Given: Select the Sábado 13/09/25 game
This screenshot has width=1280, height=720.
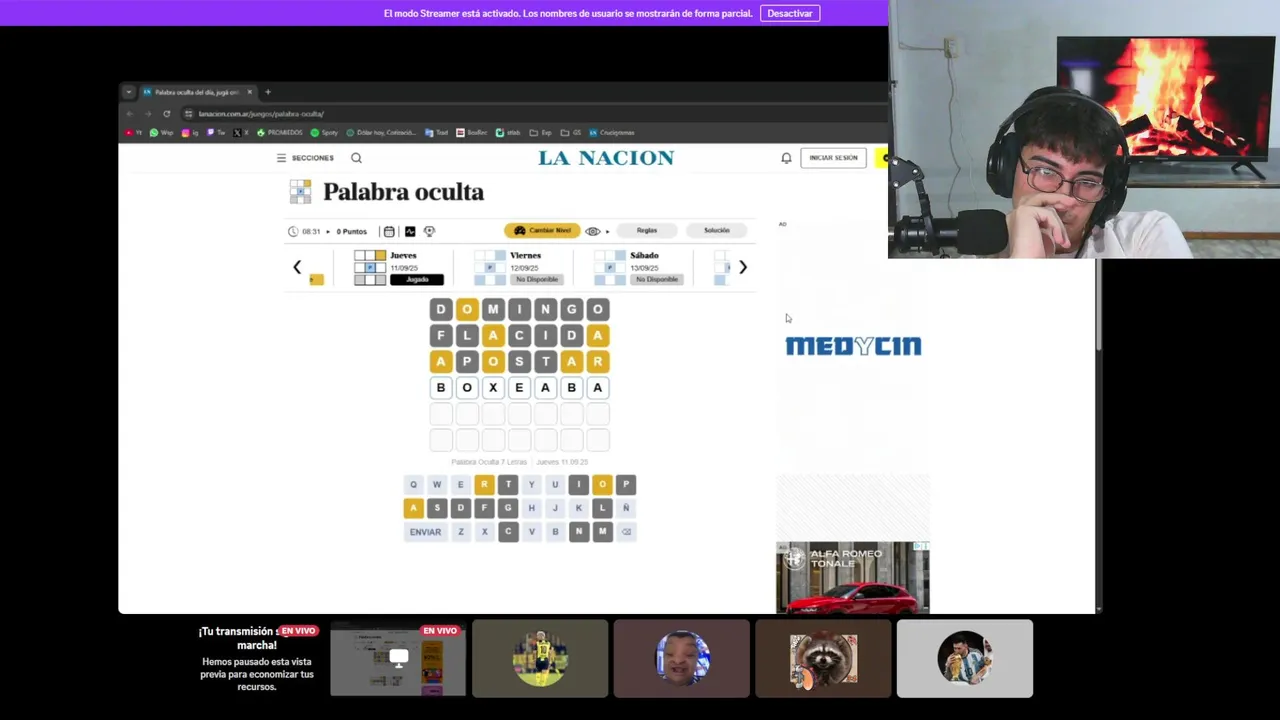Looking at the screenshot, I should [639, 267].
